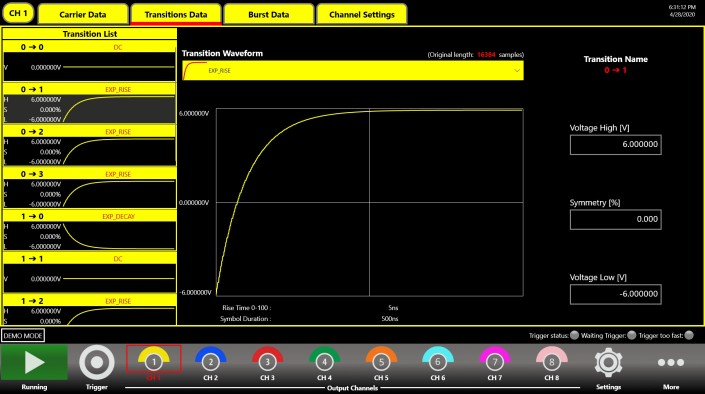Click the Transition Name 0 → 1 text
Viewport: 705px width, 394px height.
(x=615, y=70)
